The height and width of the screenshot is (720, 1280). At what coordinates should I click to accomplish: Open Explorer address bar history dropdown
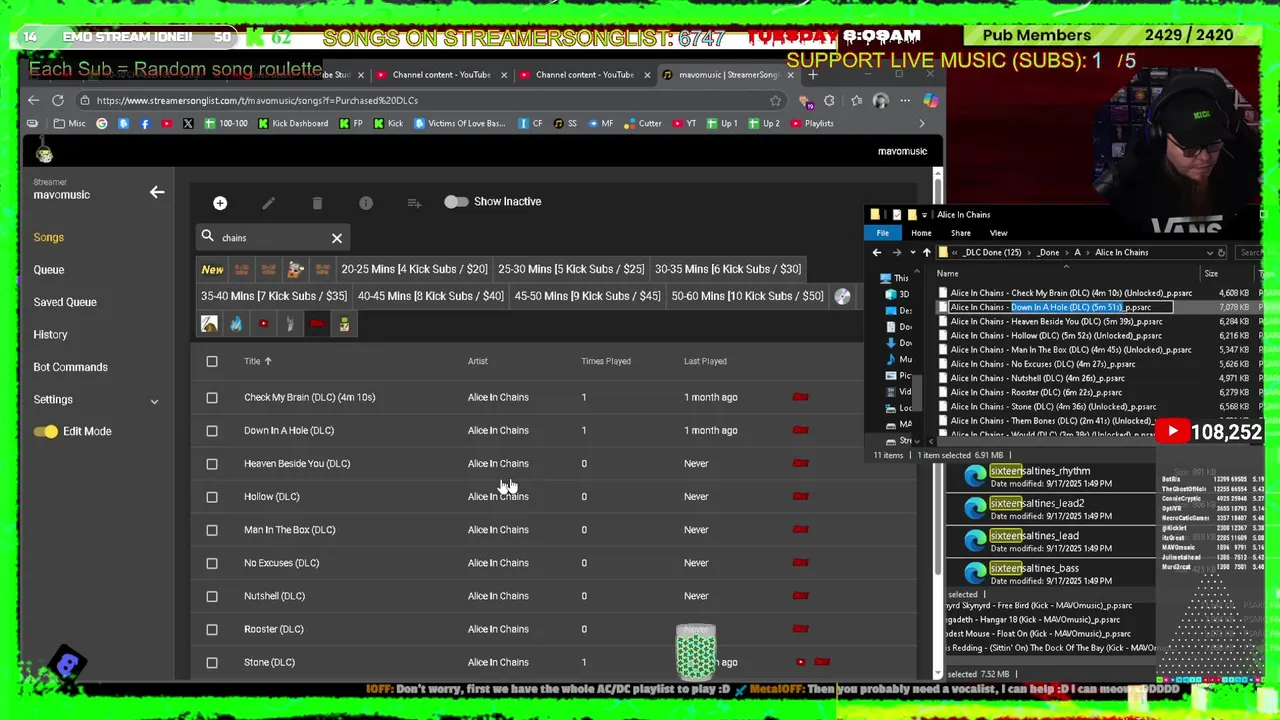(x=1209, y=253)
